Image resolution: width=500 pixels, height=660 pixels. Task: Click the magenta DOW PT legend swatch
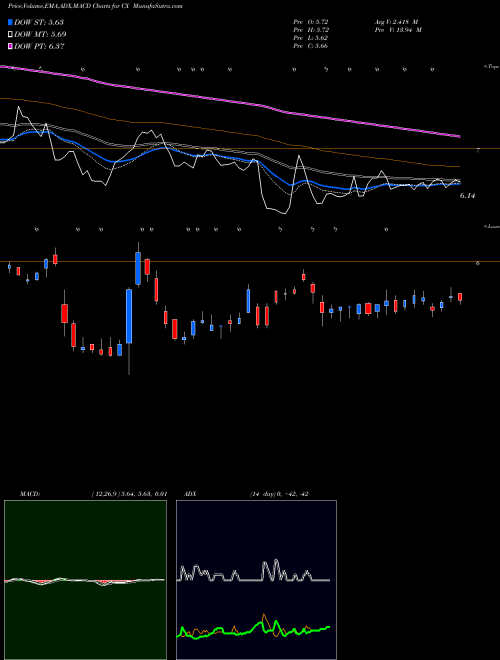(x=10, y=46)
